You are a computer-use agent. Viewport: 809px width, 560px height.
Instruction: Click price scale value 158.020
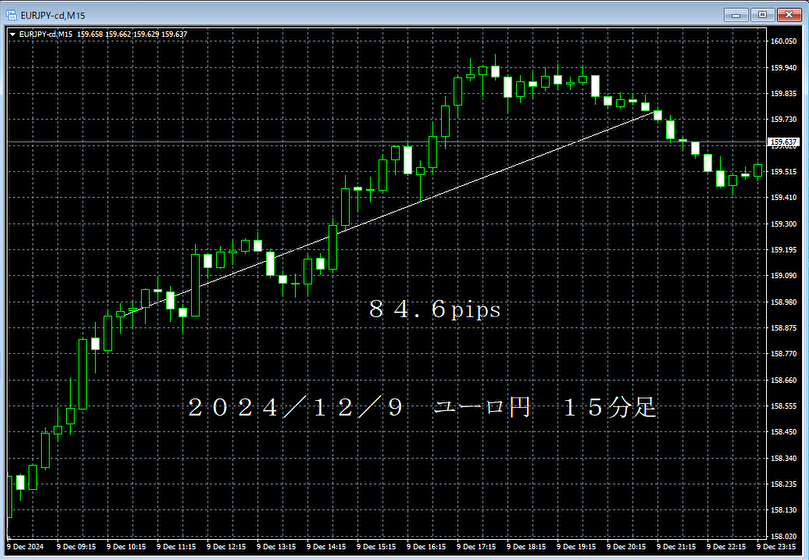(783, 536)
